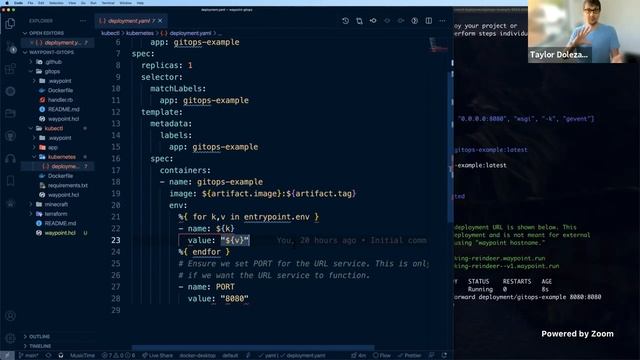Open requirements.txt in the explorer
The width and height of the screenshot is (640, 360).
pos(67,185)
